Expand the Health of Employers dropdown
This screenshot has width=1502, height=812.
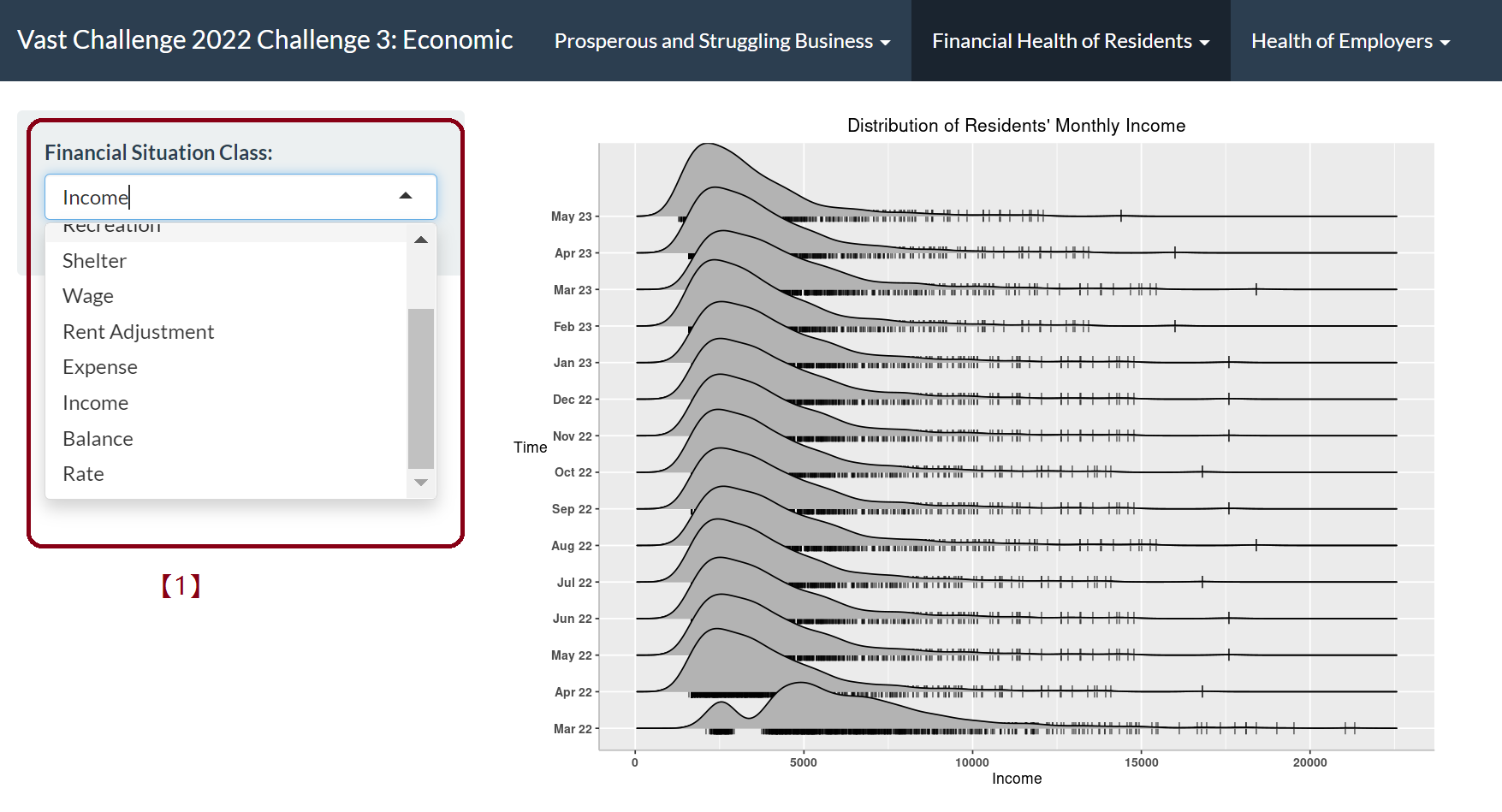[1350, 41]
